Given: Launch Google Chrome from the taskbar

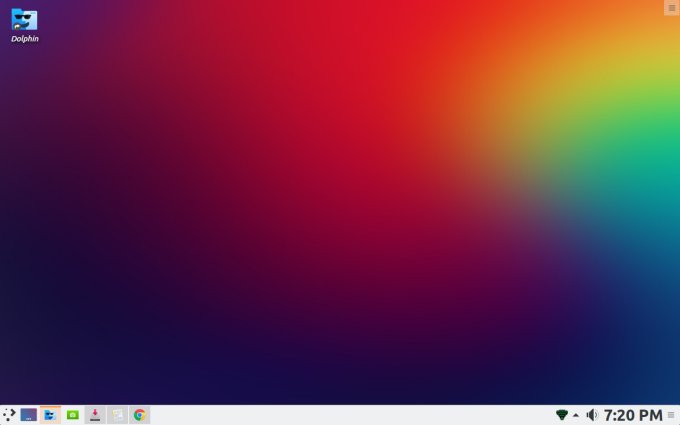Looking at the screenshot, I should coord(139,415).
